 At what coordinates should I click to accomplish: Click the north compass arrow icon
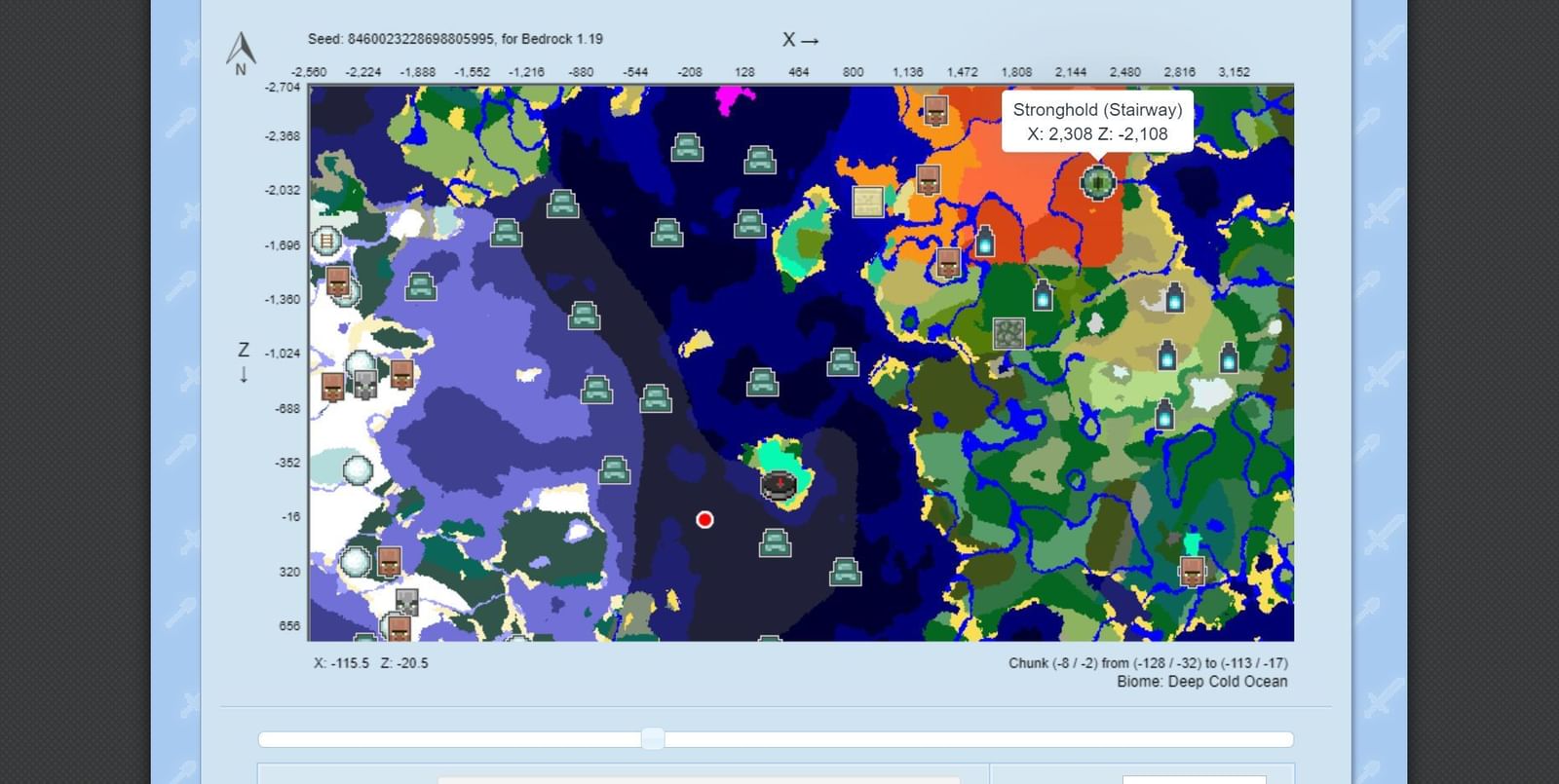(241, 51)
